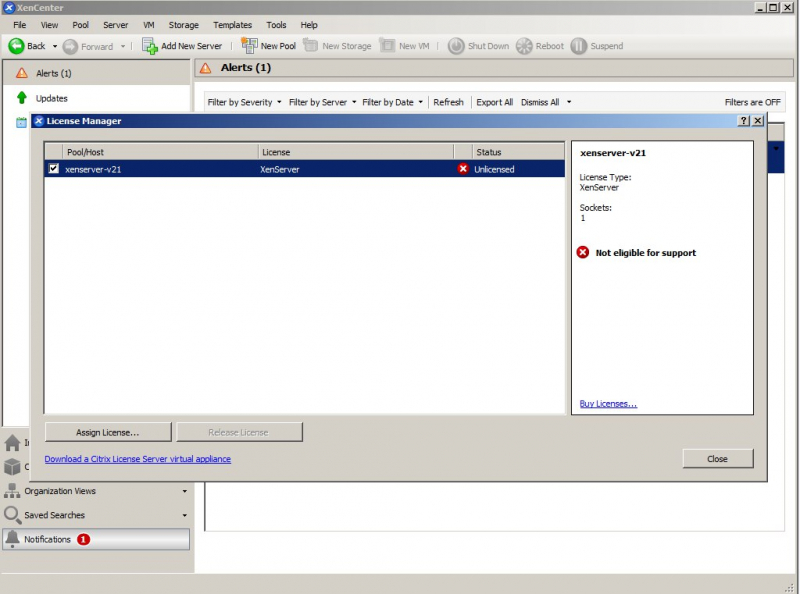Click the green Back arrow icon
800x594 pixels.
point(17,46)
